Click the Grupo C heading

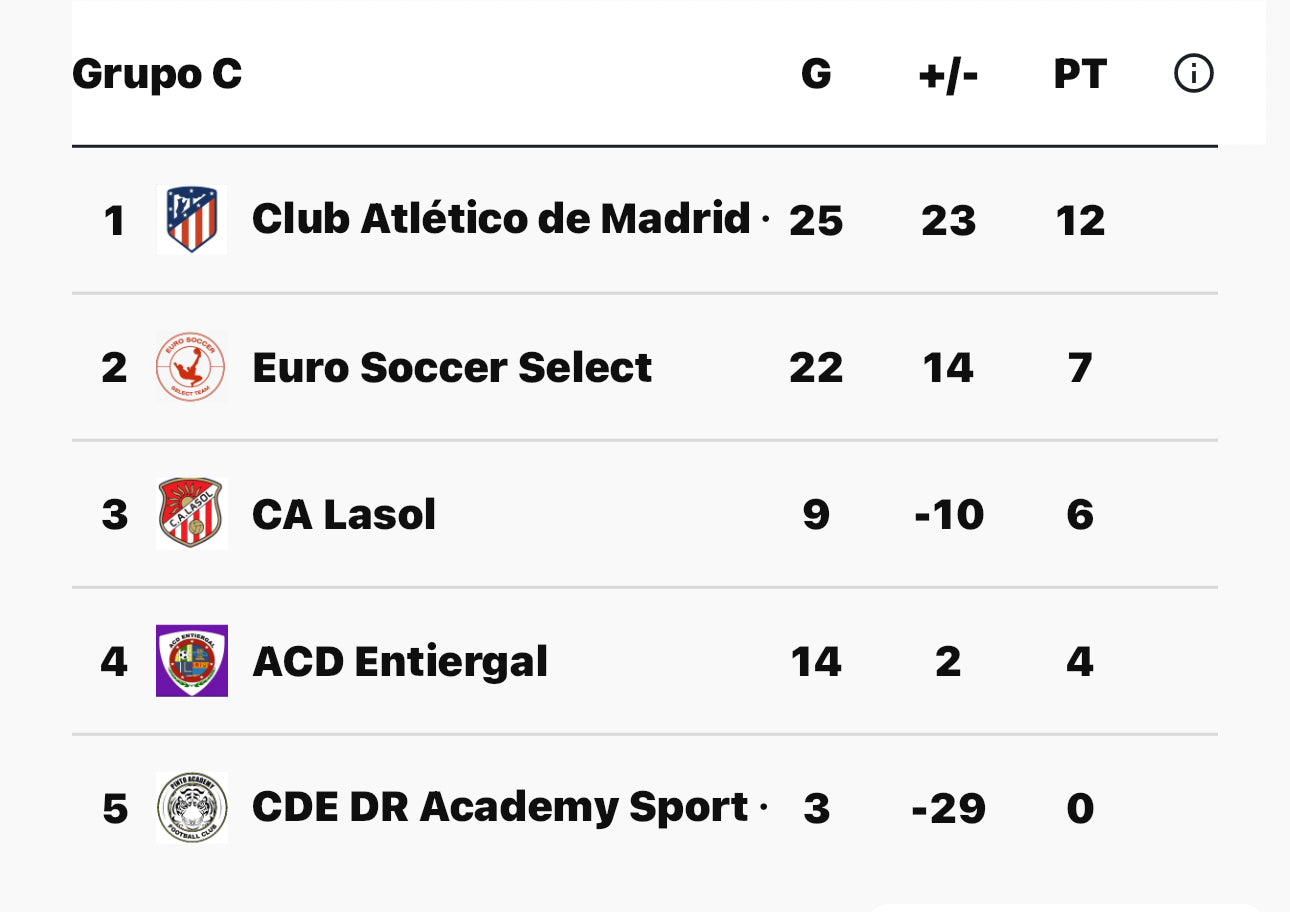[157, 74]
